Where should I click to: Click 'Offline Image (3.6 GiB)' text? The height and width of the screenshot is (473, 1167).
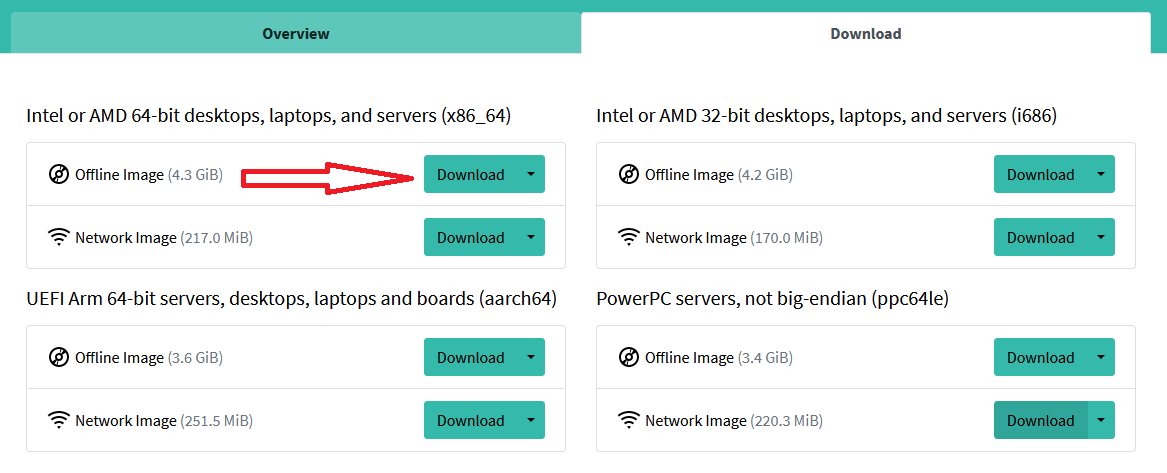pyautogui.click(x=149, y=358)
